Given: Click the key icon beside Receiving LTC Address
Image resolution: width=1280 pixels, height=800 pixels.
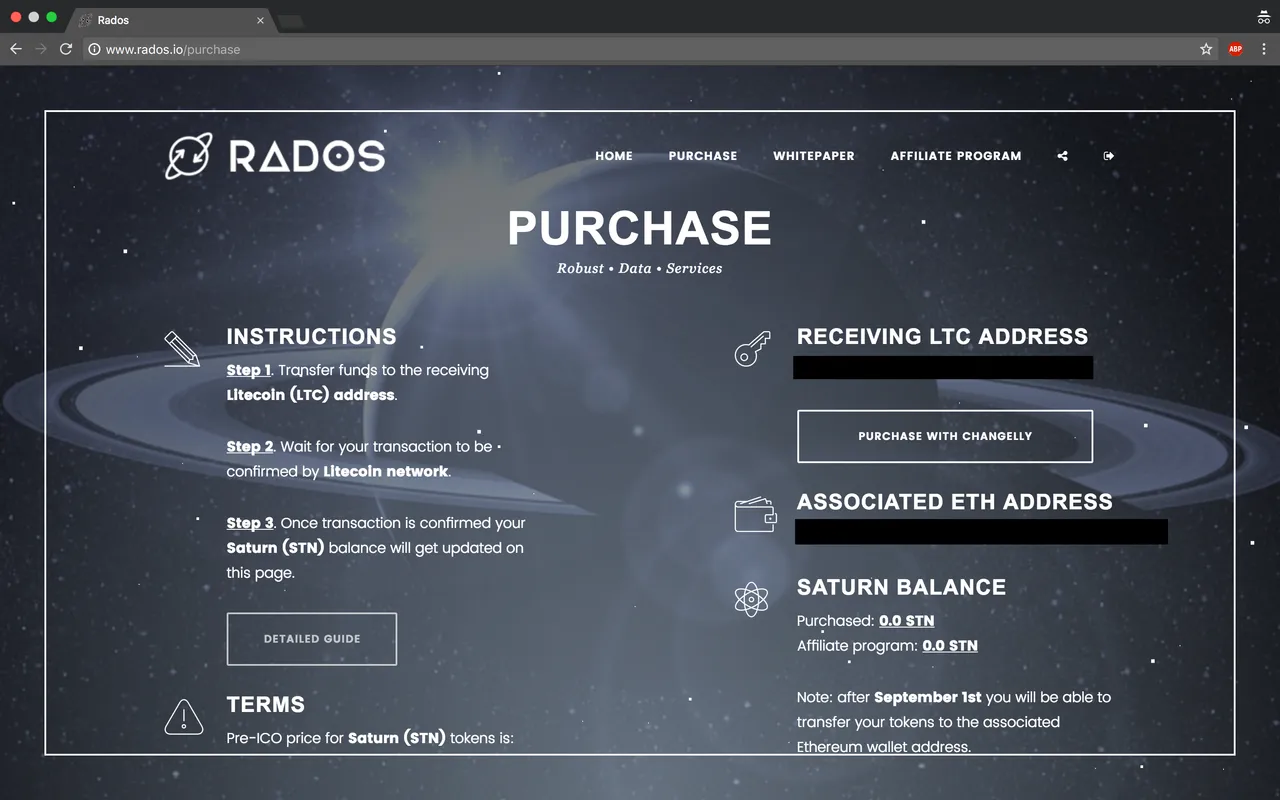Looking at the screenshot, I should point(752,350).
